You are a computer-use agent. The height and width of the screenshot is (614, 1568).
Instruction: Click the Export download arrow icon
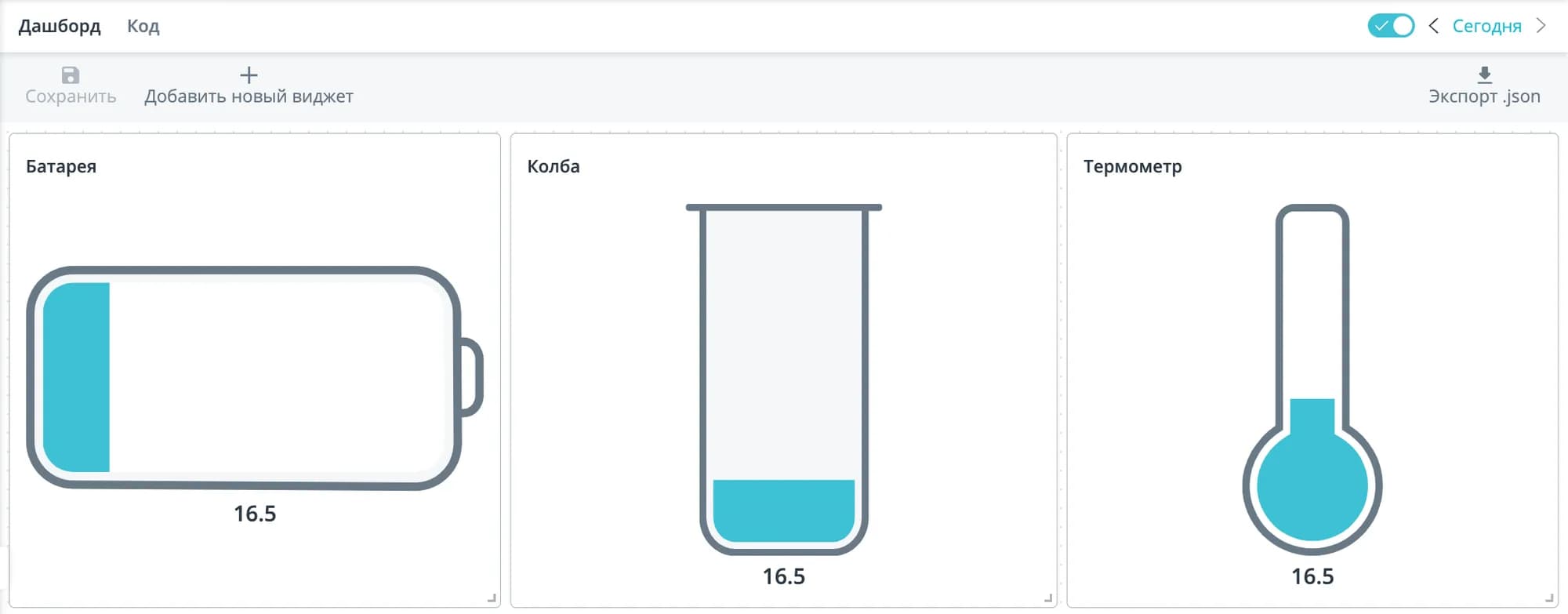click(1484, 75)
